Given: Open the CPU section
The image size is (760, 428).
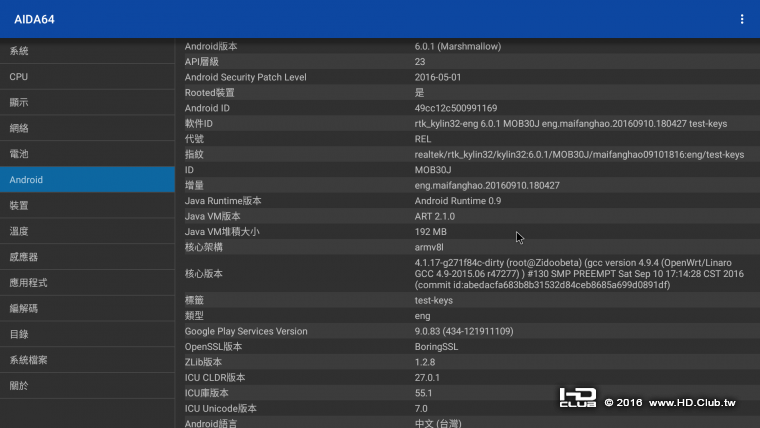Looking at the screenshot, I should tap(87, 77).
